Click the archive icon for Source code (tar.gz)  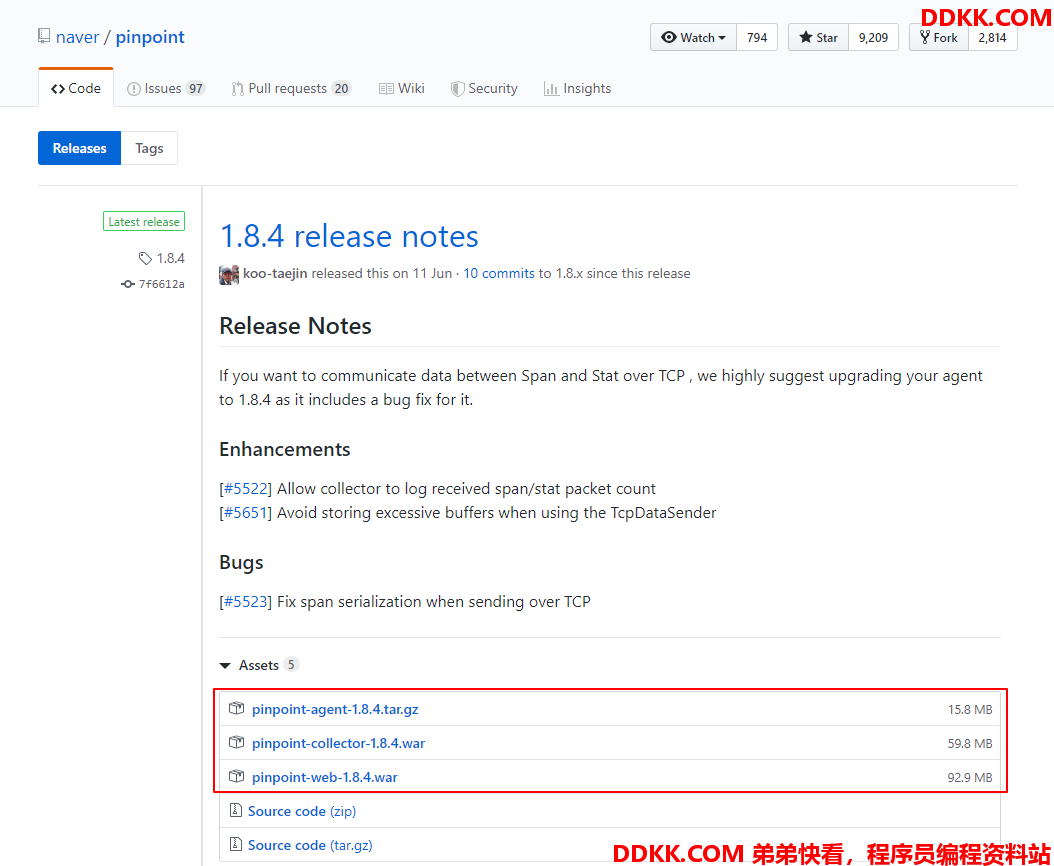[235, 844]
